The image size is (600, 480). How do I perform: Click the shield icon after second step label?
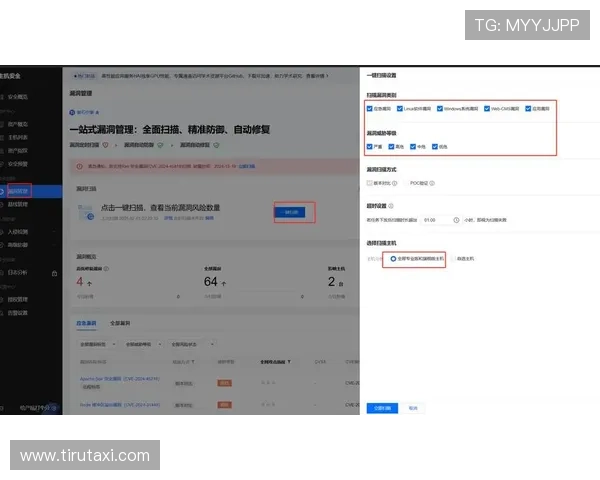160,145
